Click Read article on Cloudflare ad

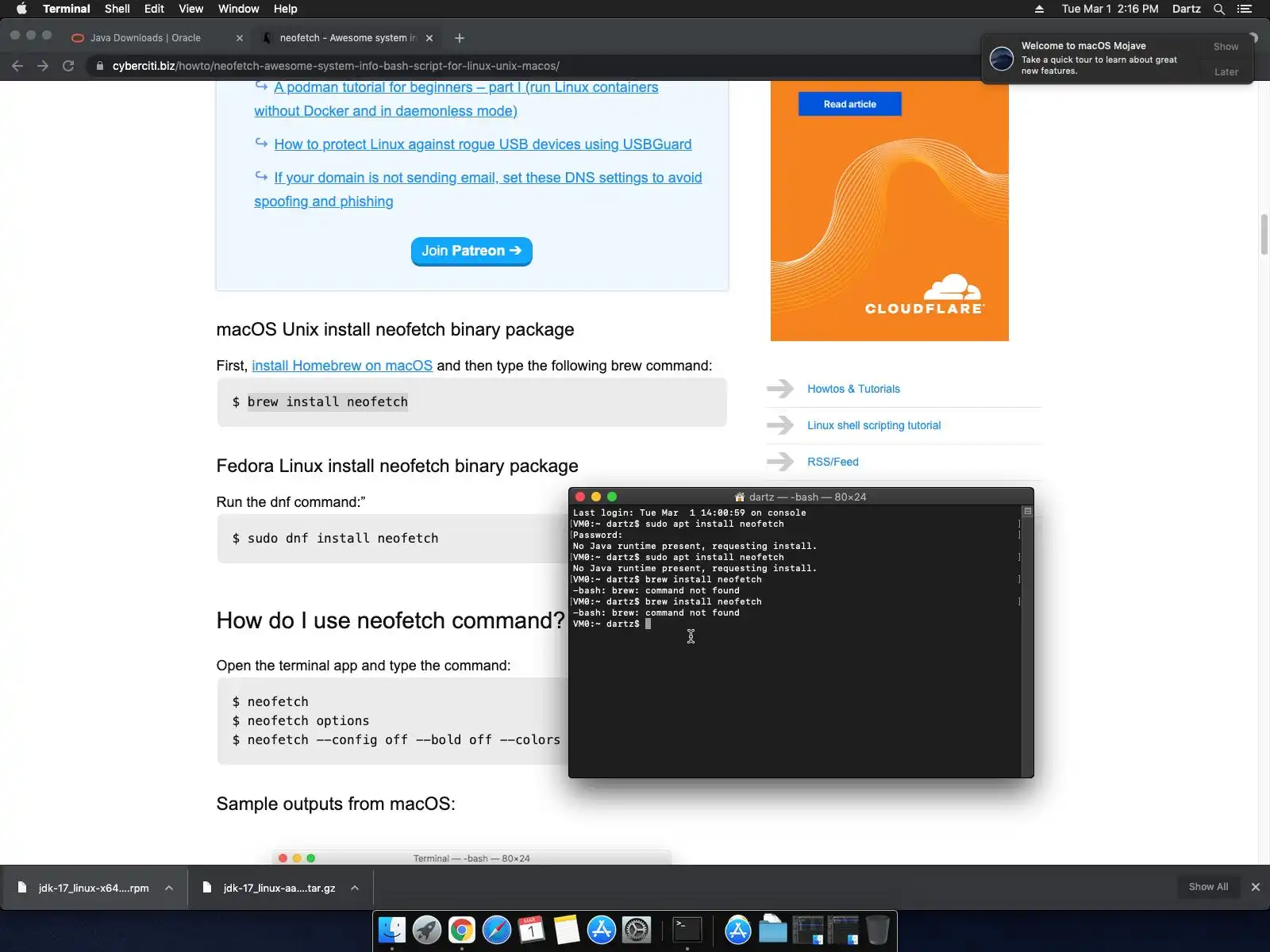click(x=849, y=104)
